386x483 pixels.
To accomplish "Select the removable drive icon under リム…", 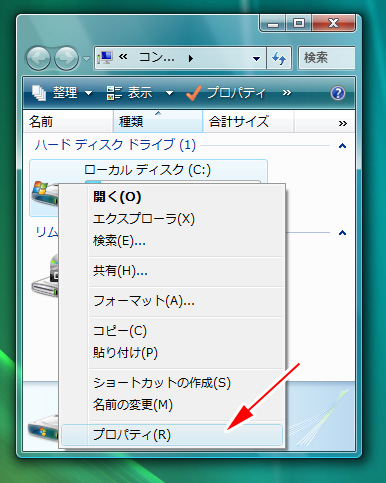I will 45,275.
